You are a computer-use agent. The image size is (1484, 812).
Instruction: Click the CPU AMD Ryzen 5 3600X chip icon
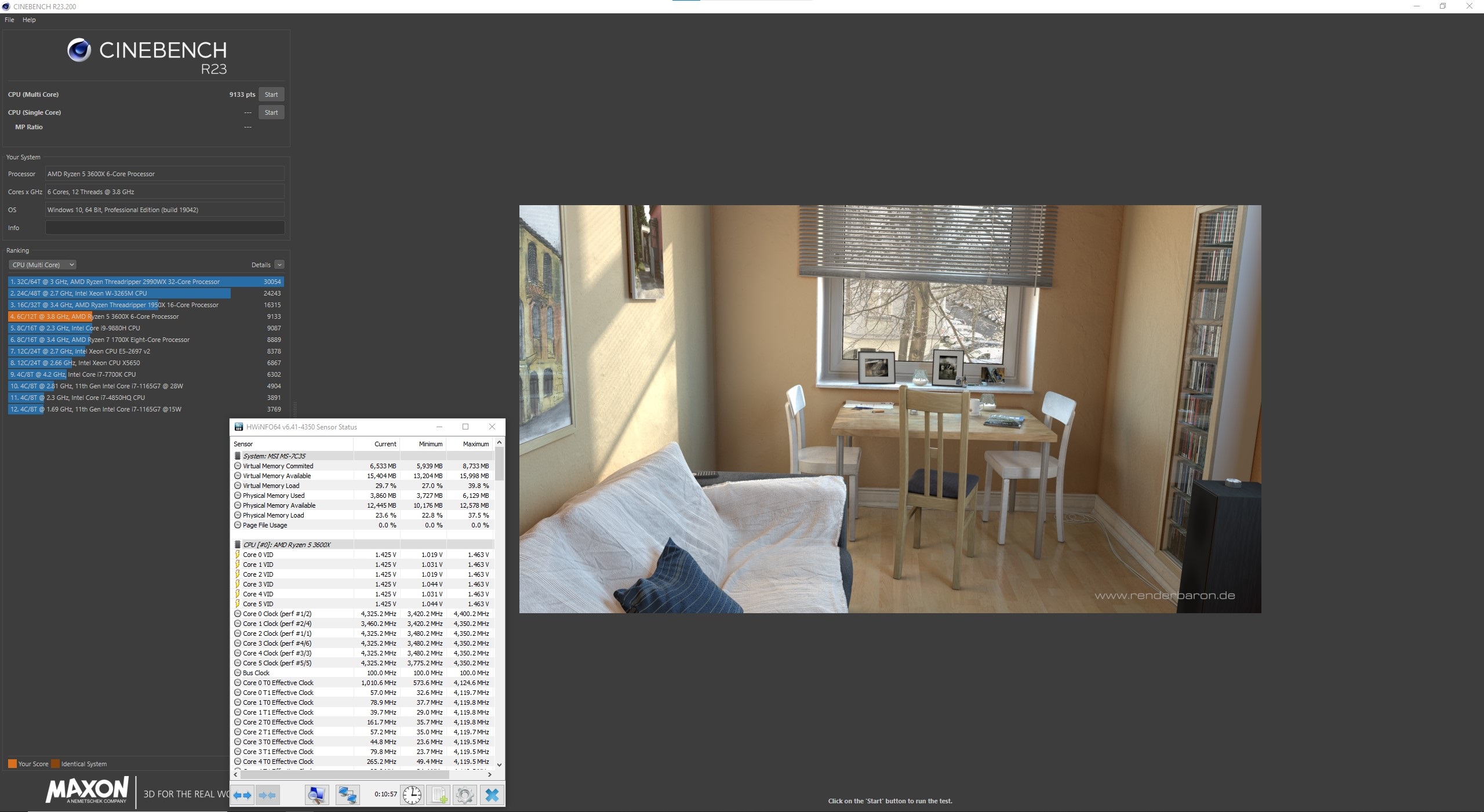click(x=238, y=545)
